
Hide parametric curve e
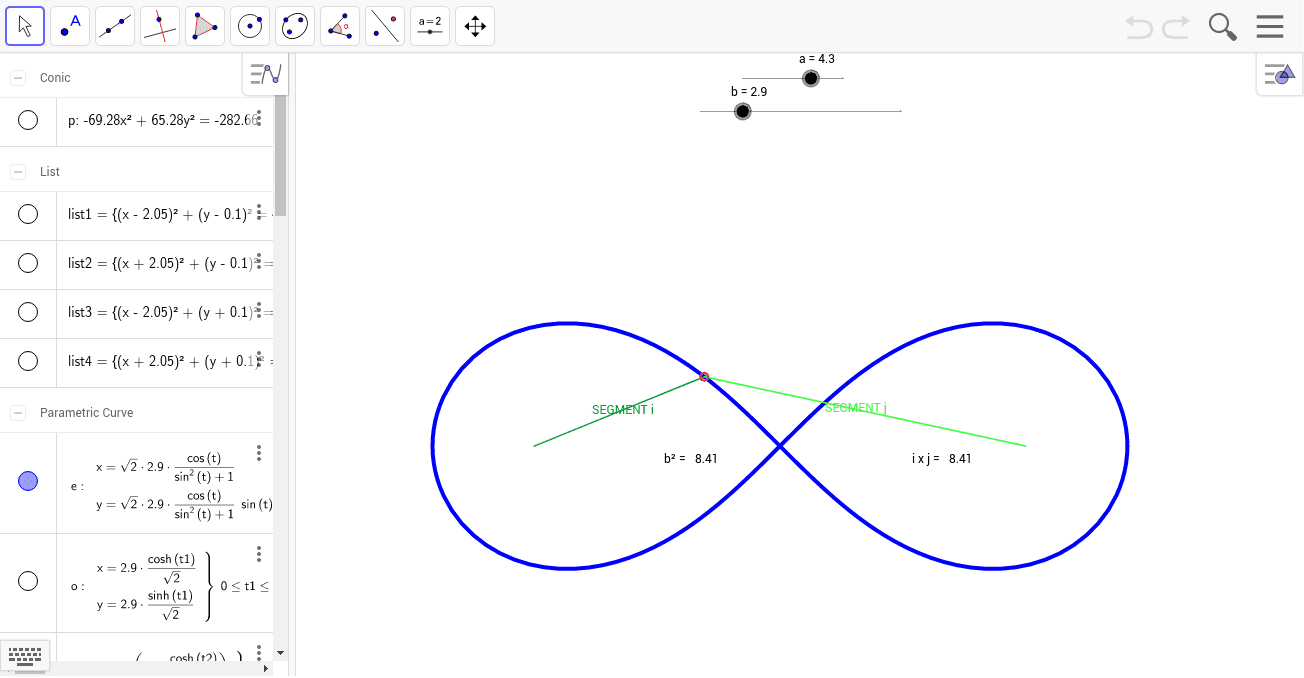[x=28, y=482]
